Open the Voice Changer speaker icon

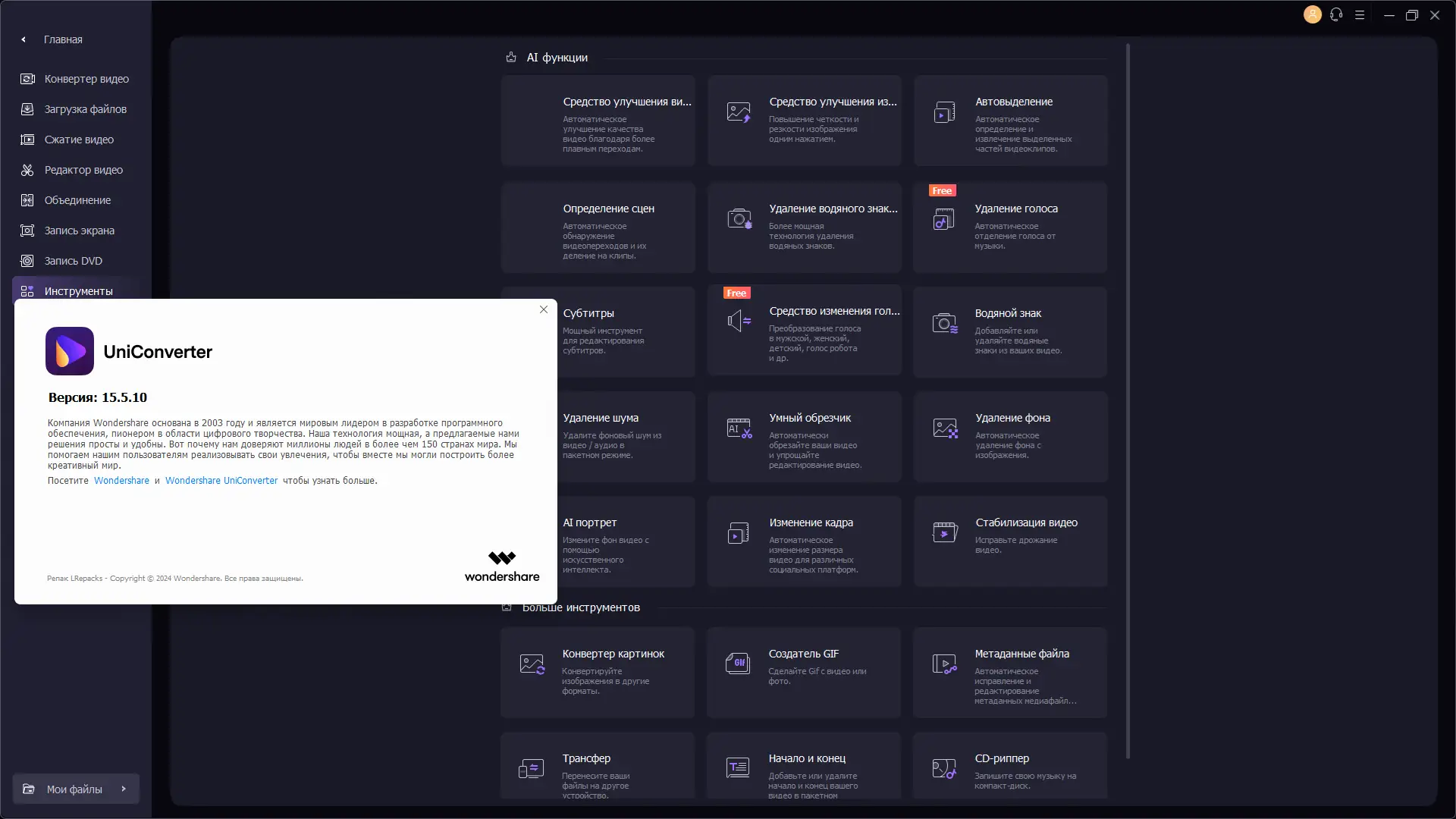(x=739, y=322)
